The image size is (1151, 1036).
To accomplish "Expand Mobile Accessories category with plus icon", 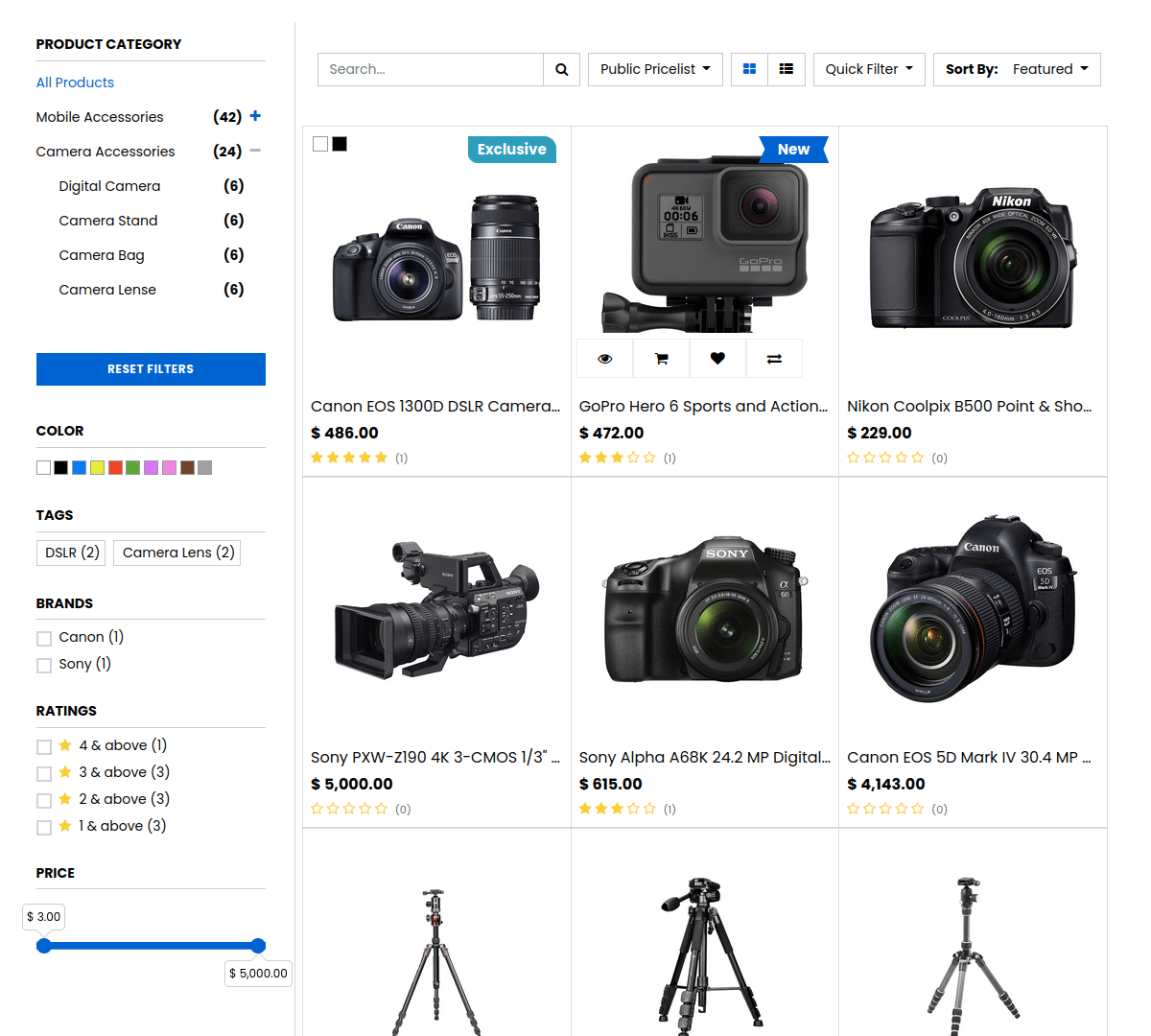I will (255, 116).
